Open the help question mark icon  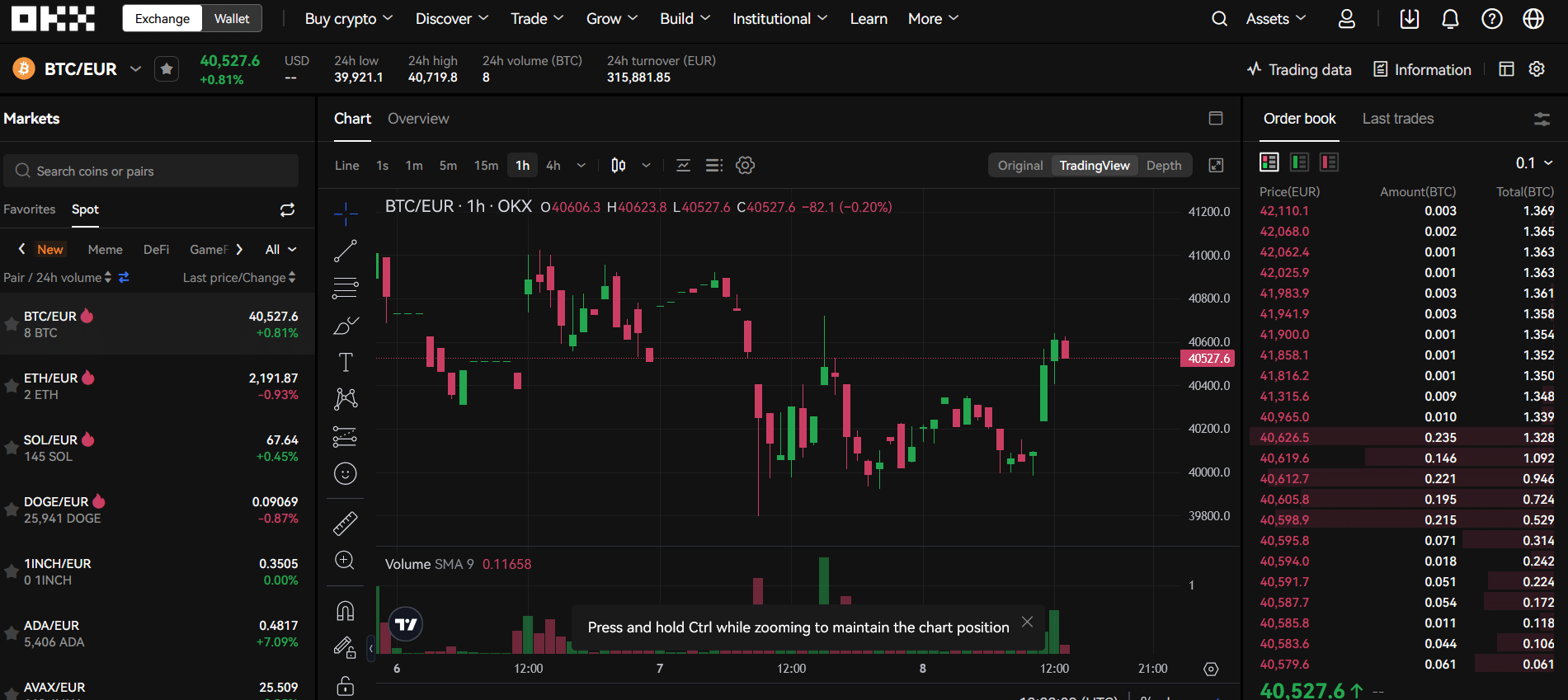tap(1492, 19)
